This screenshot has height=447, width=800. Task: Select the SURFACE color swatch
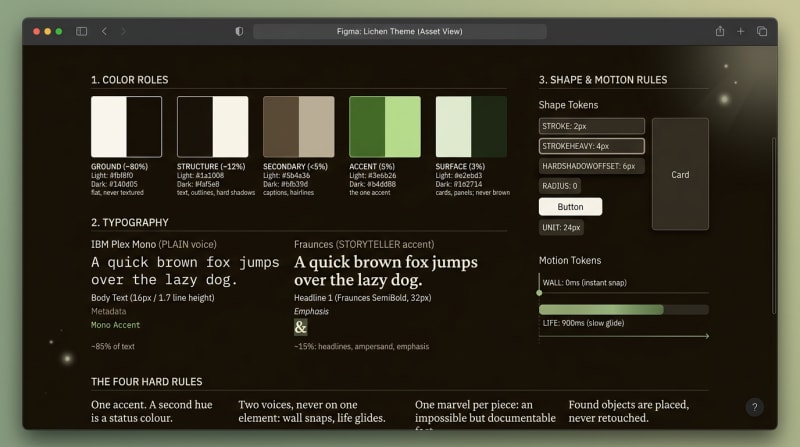coord(471,127)
